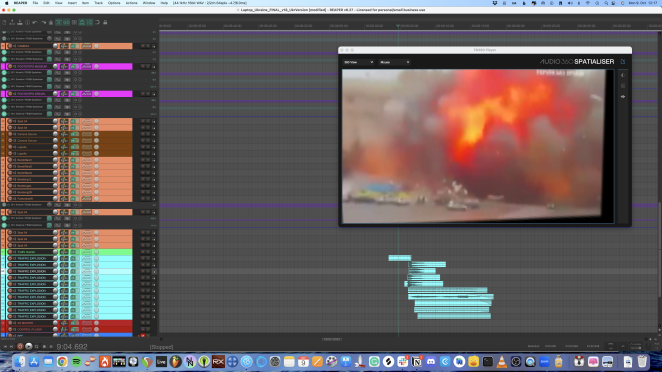
Task: Open the Options menu
Action: click(x=114, y=3)
